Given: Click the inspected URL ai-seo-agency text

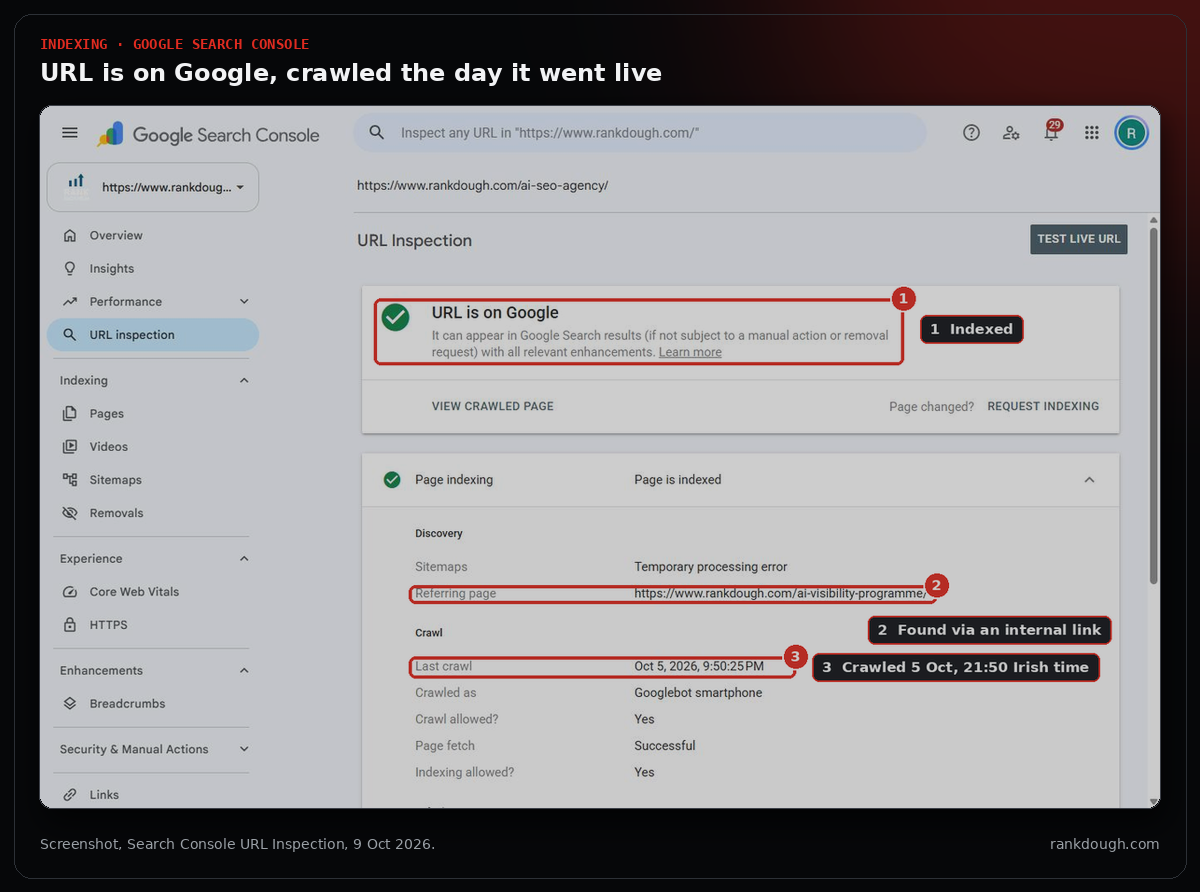Looking at the screenshot, I should [483, 186].
